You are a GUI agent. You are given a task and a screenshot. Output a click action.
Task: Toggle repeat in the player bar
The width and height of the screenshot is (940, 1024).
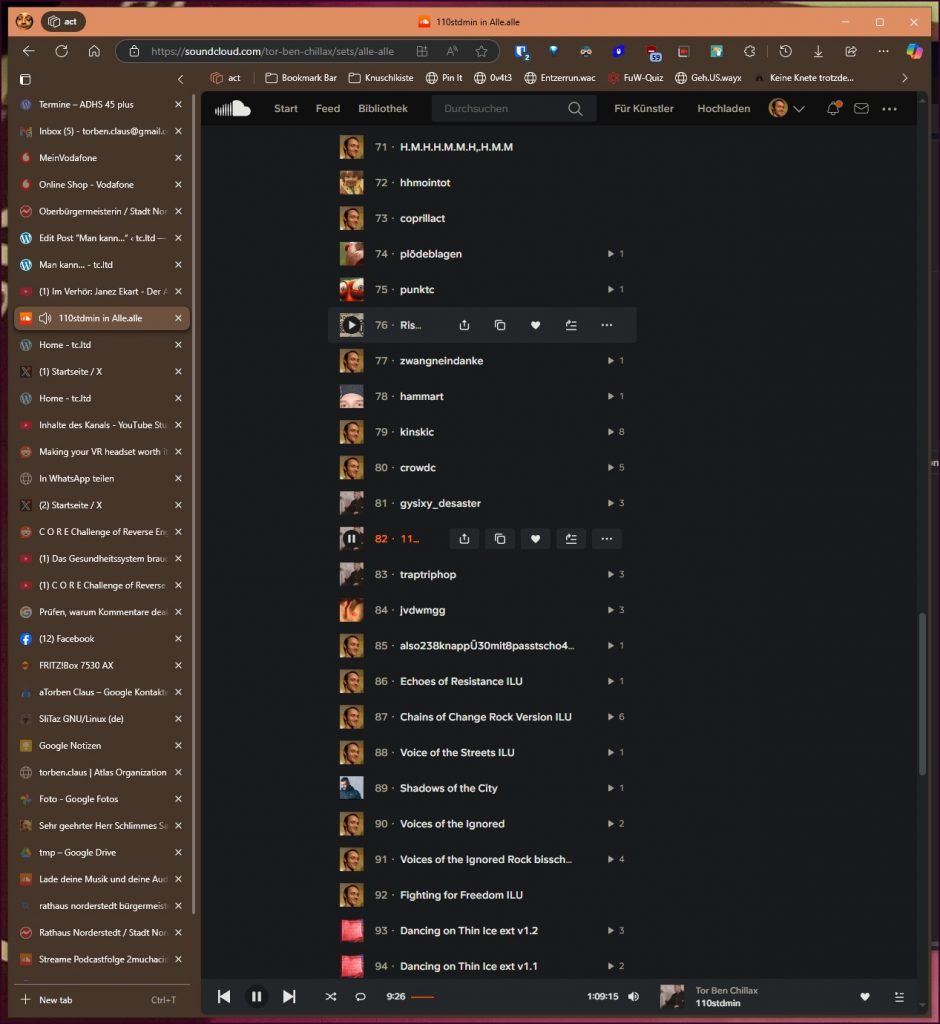point(360,997)
